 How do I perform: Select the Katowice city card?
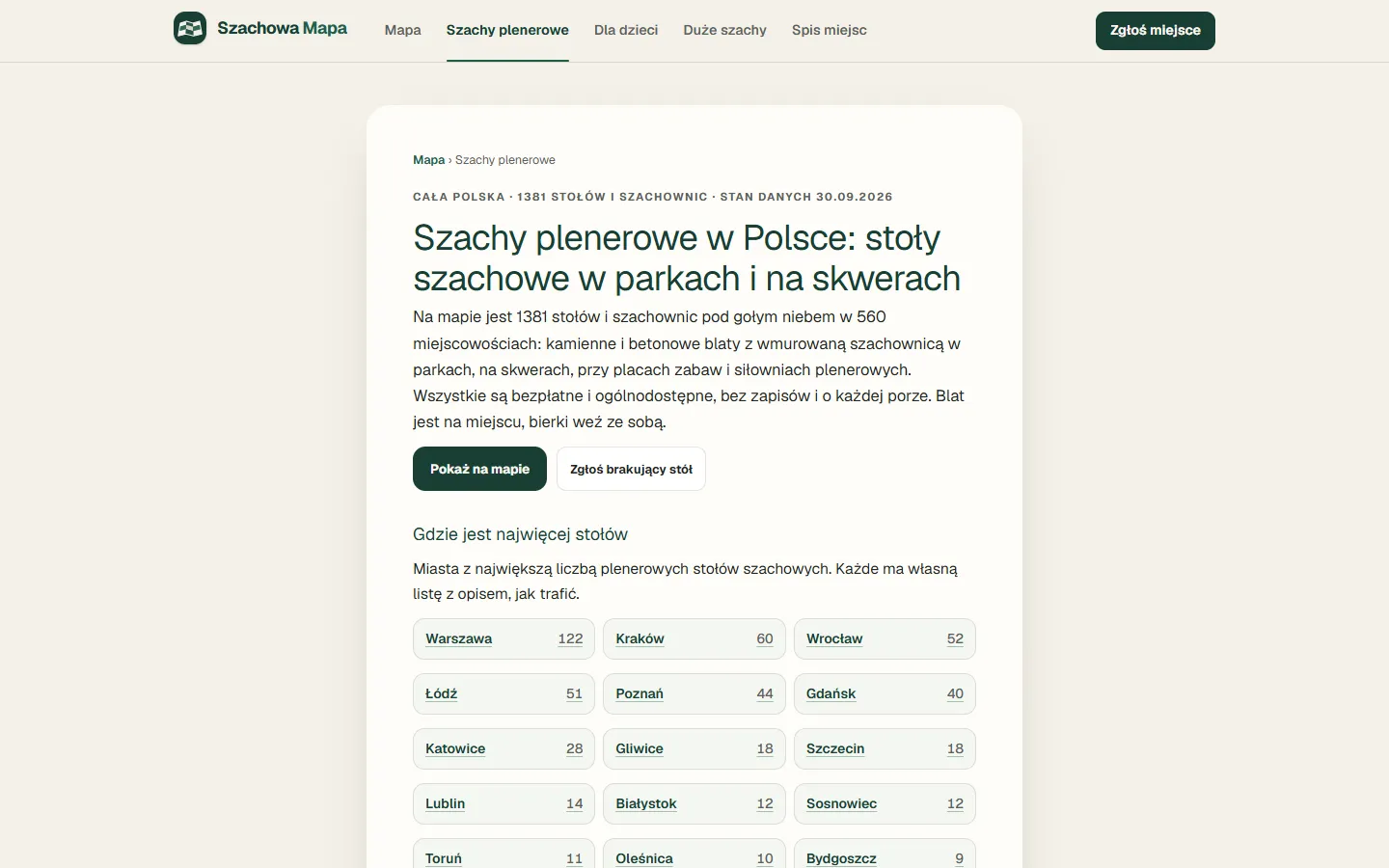[504, 748]
